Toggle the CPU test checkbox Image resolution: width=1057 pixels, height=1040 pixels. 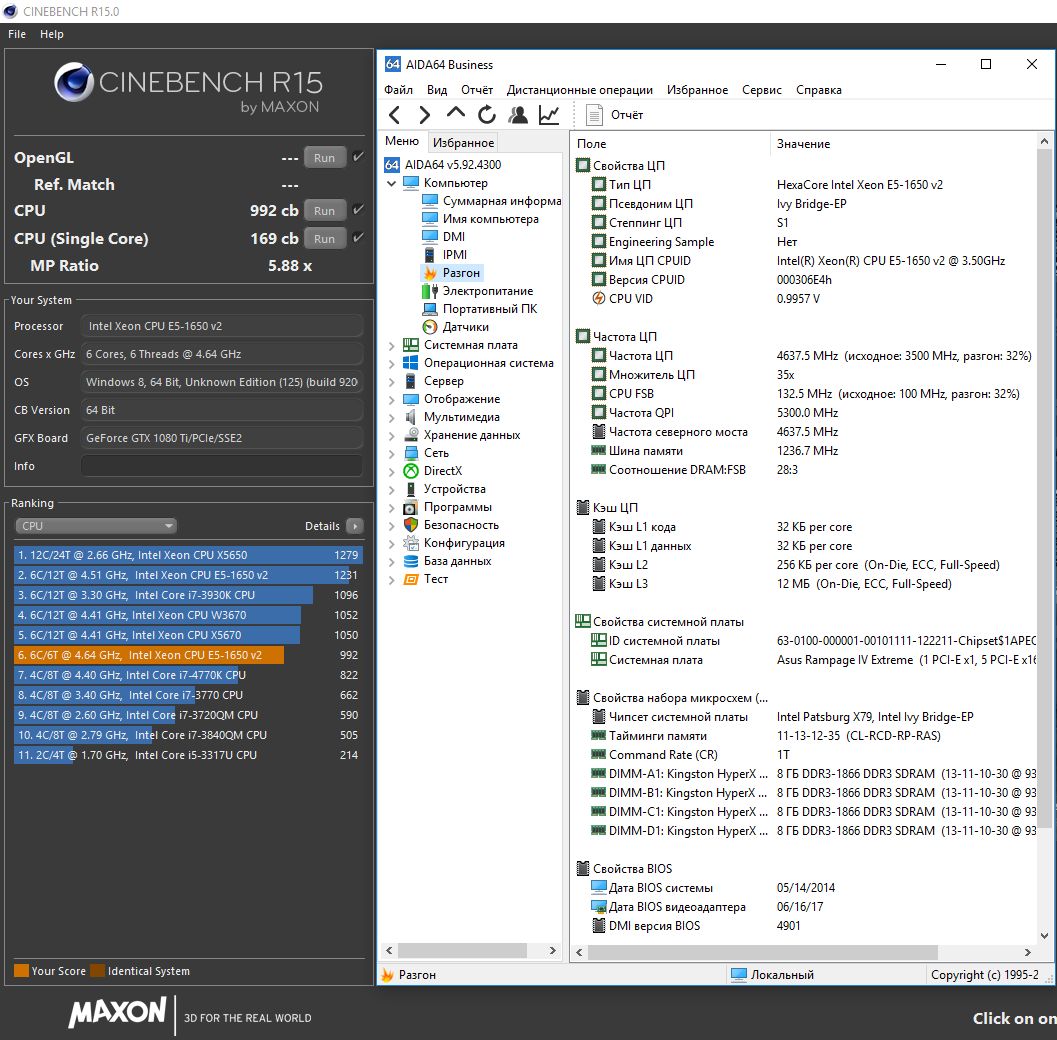(x=359, y=210)
